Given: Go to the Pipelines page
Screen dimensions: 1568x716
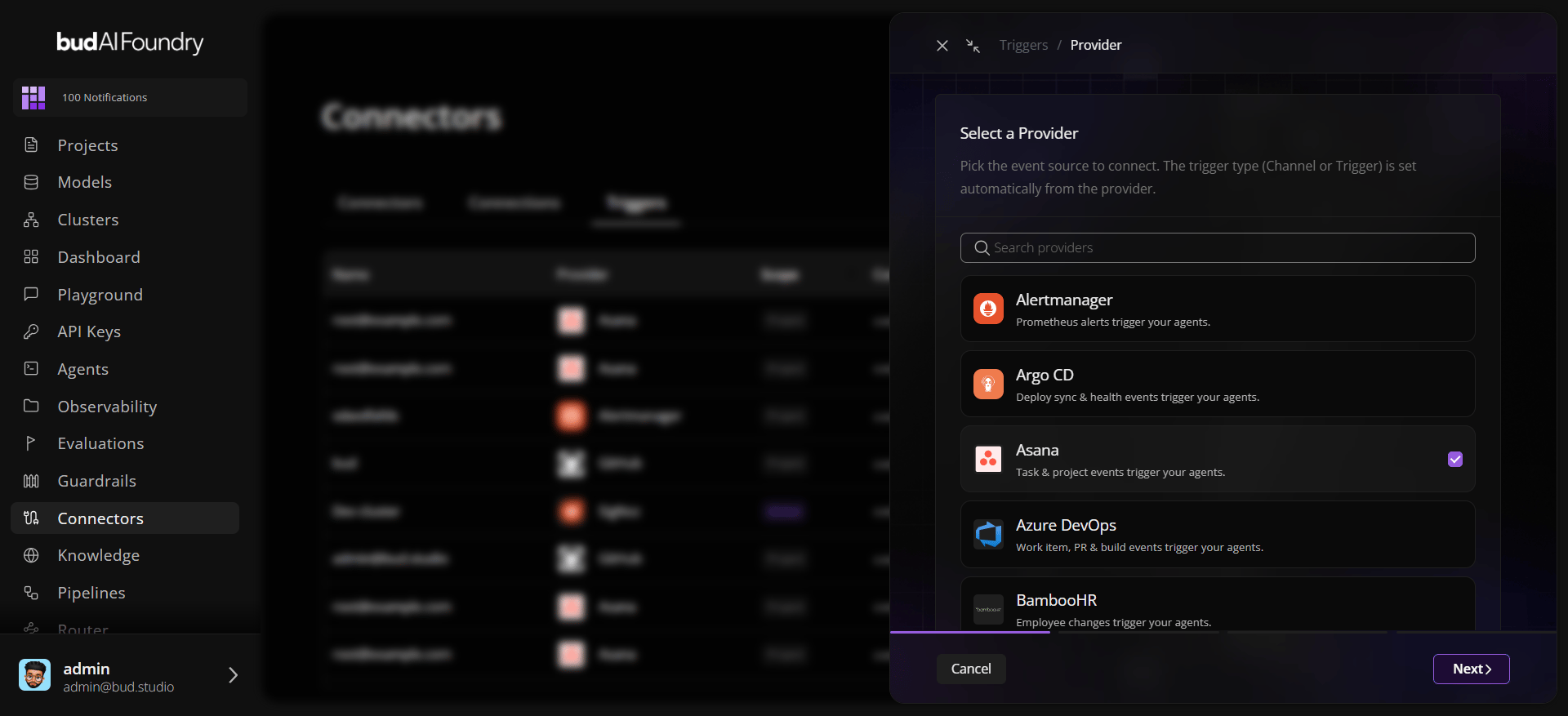Looking at the screenshot, I should coord(125,593).
